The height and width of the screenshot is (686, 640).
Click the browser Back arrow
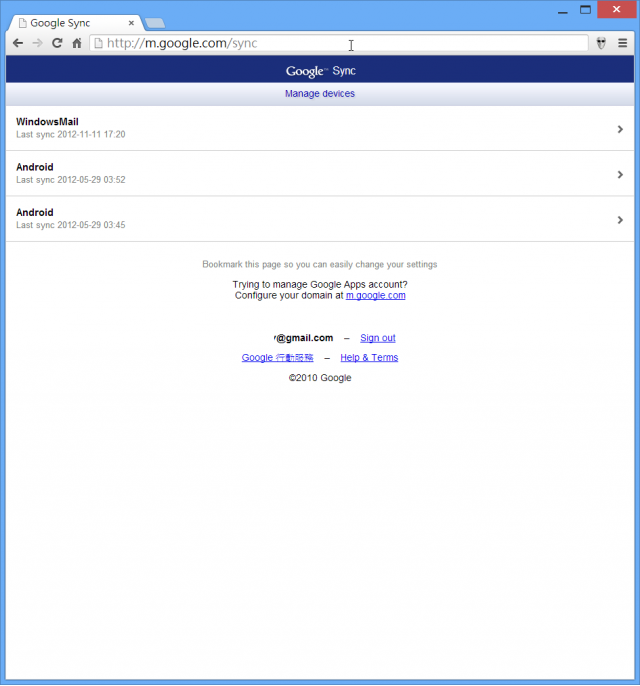18,43
